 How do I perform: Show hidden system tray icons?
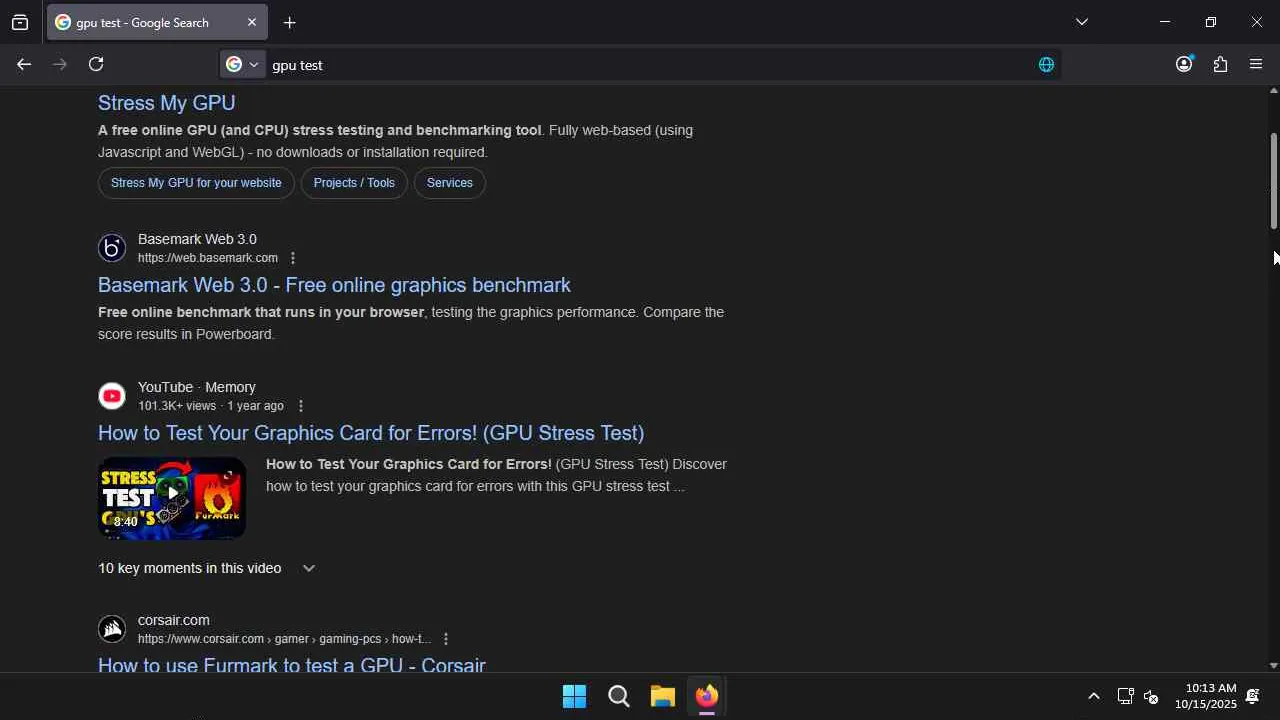click(x=1093, y=696)
